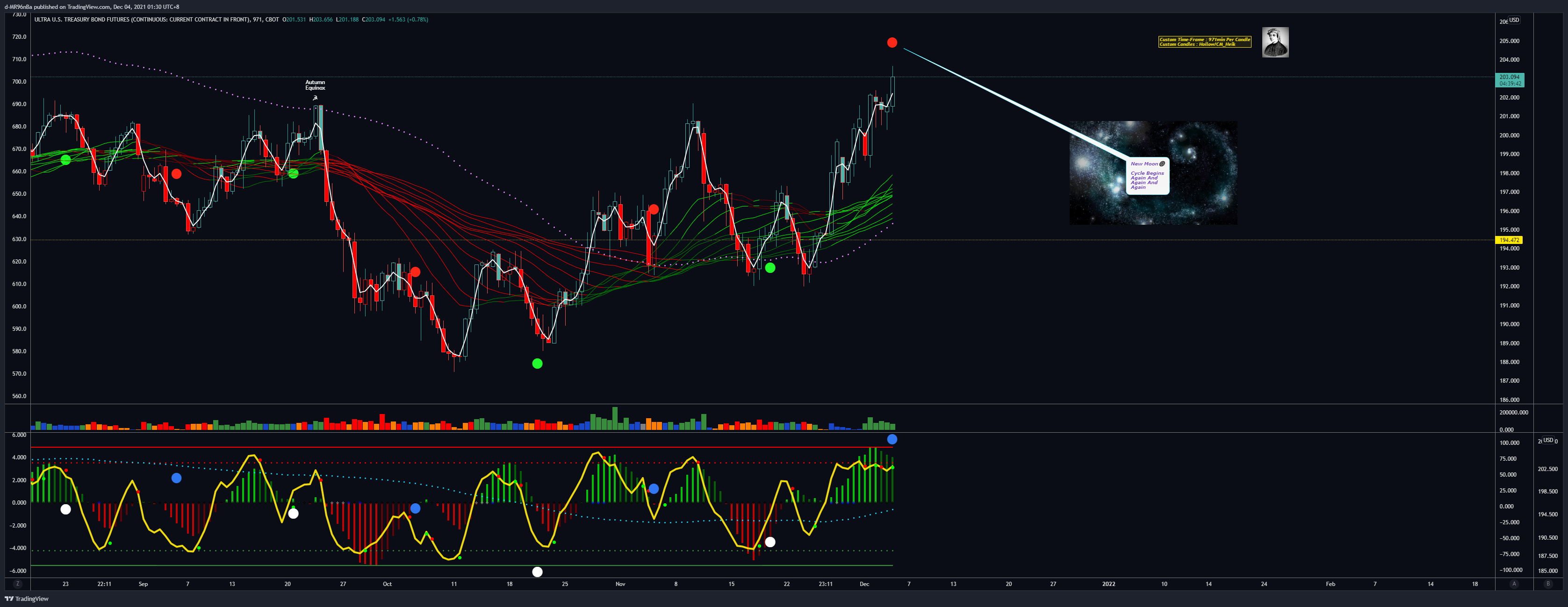Click Feb on the time axis
1568x607 pixels.
click(x=1331, y=584)
